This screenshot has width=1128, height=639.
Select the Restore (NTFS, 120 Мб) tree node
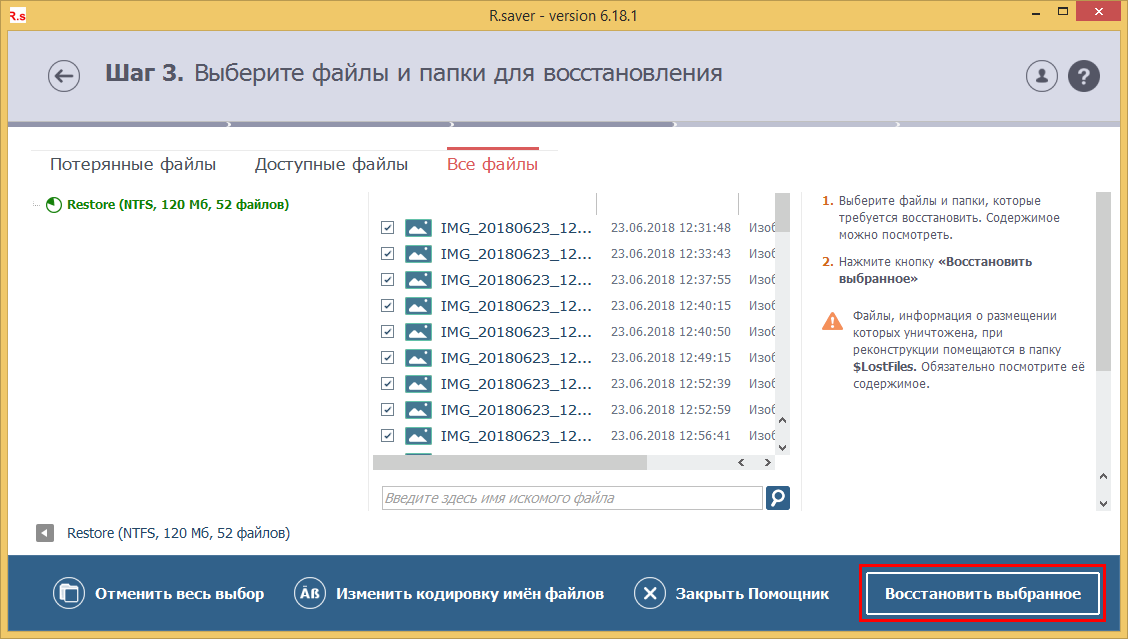pyautogui.click(x=178, y=204)
